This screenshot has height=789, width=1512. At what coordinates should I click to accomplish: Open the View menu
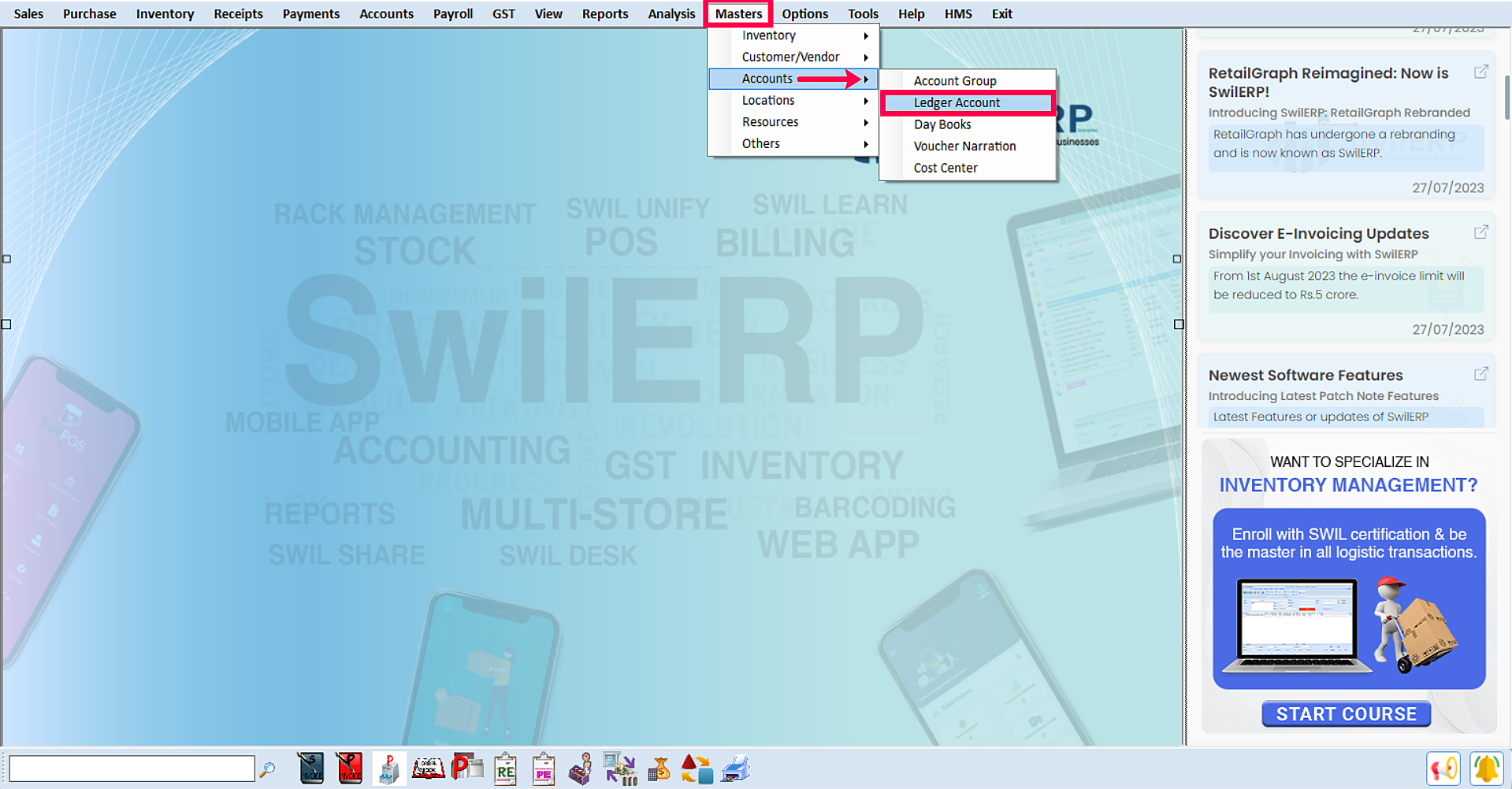[x=548, y=13]
